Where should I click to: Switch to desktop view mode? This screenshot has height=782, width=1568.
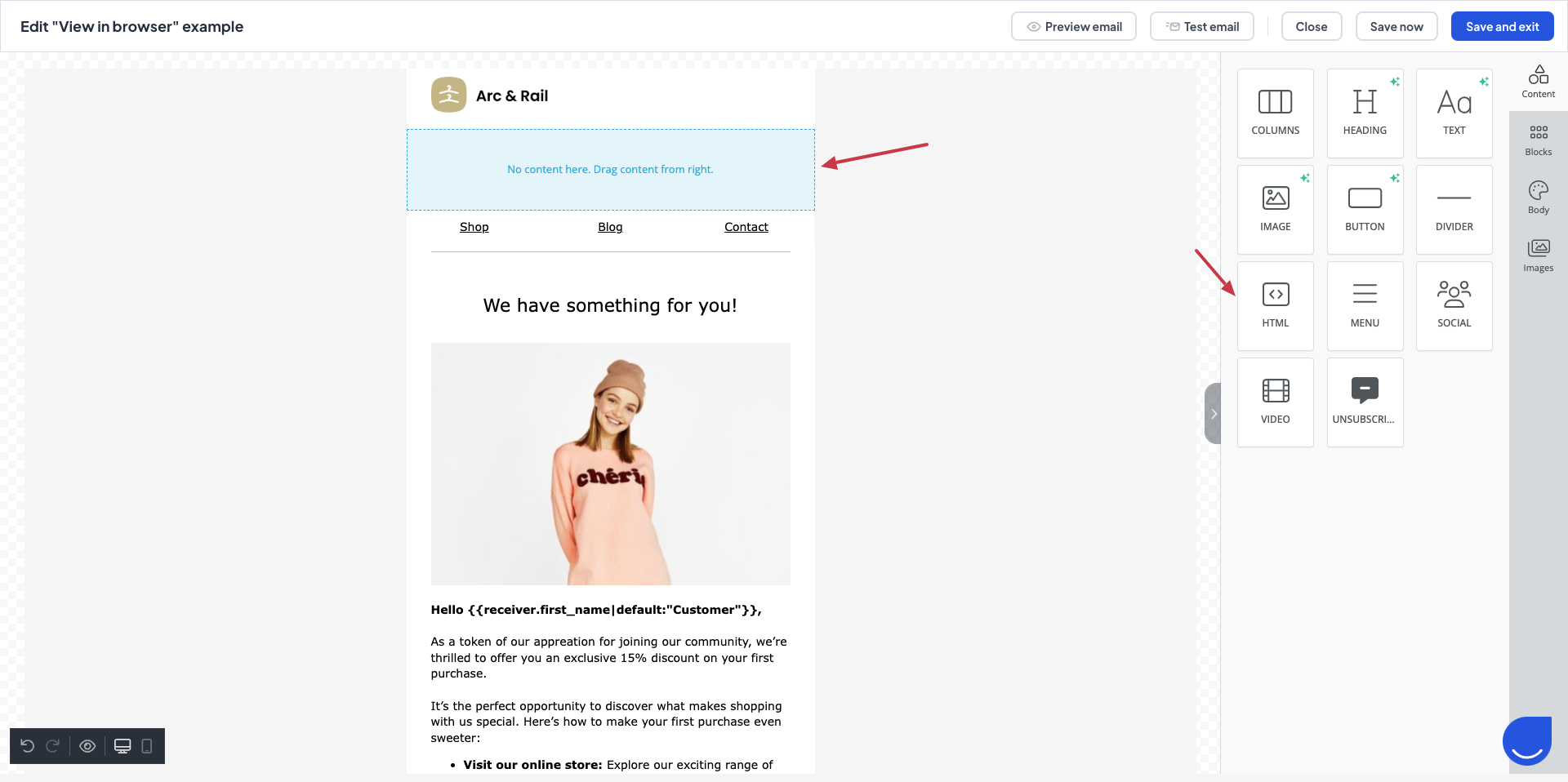(x=122, y=746)
